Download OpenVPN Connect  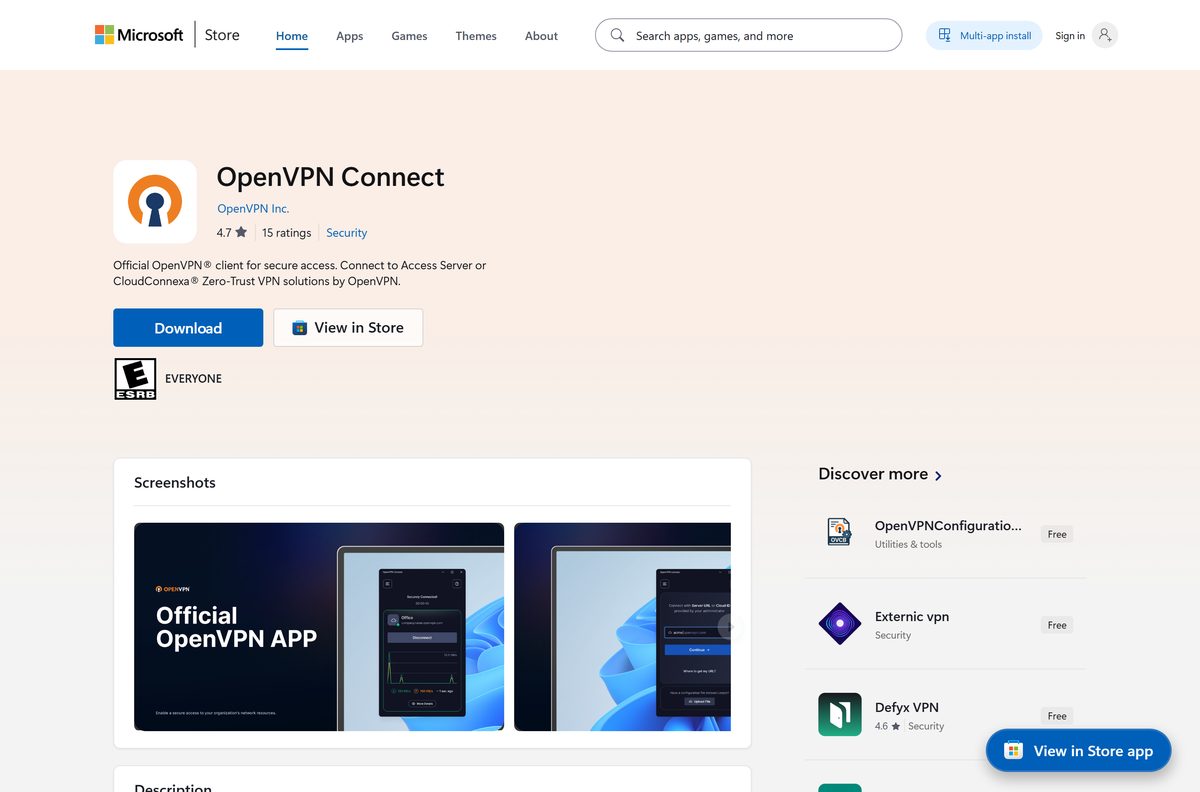[188, 328]
